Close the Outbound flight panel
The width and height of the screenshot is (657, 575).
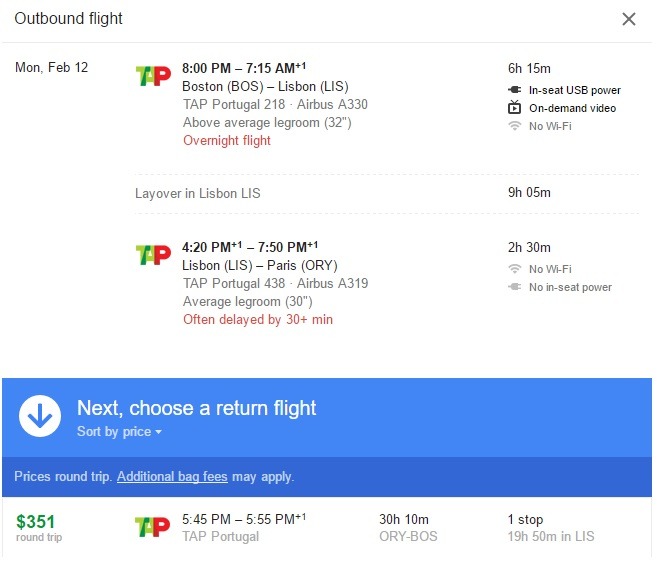click(x=629, y=19)
